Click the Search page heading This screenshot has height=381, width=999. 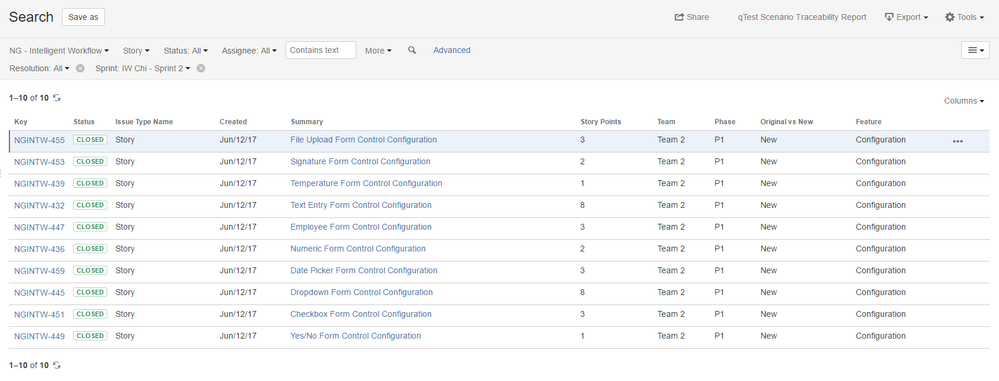31,17
